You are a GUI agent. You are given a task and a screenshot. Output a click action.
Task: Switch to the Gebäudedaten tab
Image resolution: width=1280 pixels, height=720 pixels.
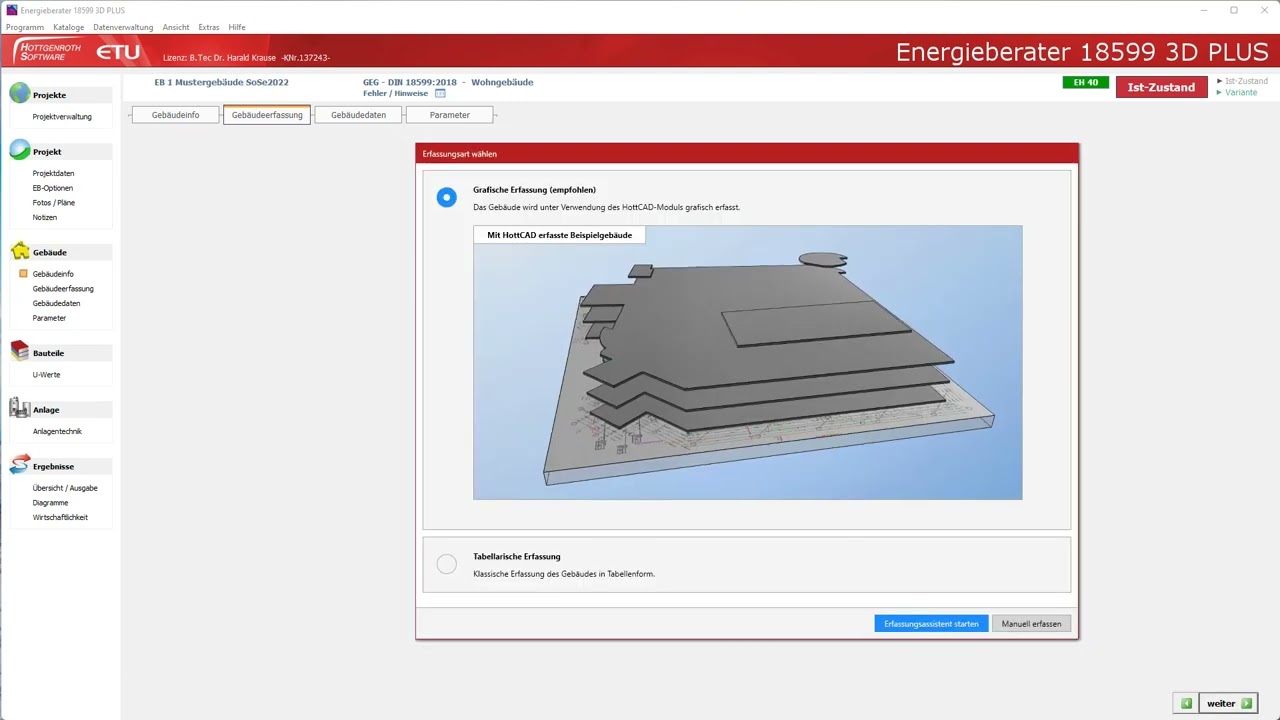358,115
